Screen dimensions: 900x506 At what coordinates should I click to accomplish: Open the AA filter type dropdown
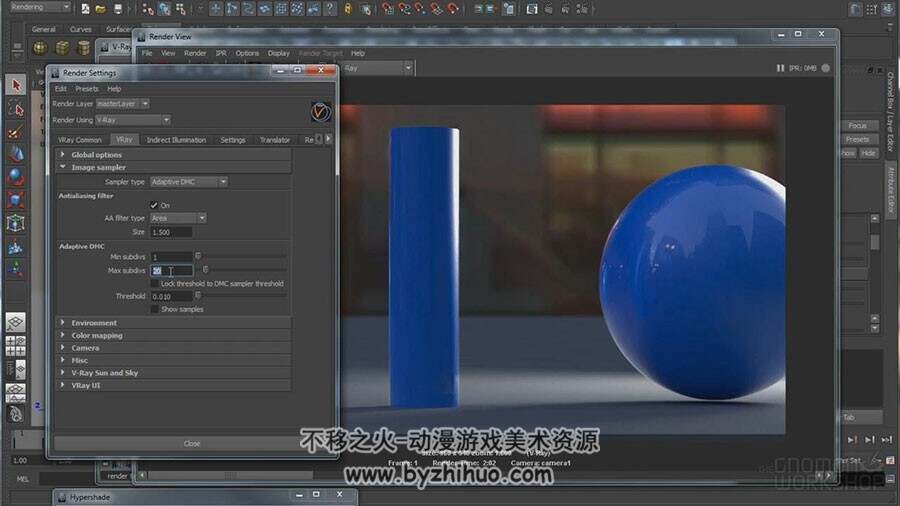(x=178, y=218)
